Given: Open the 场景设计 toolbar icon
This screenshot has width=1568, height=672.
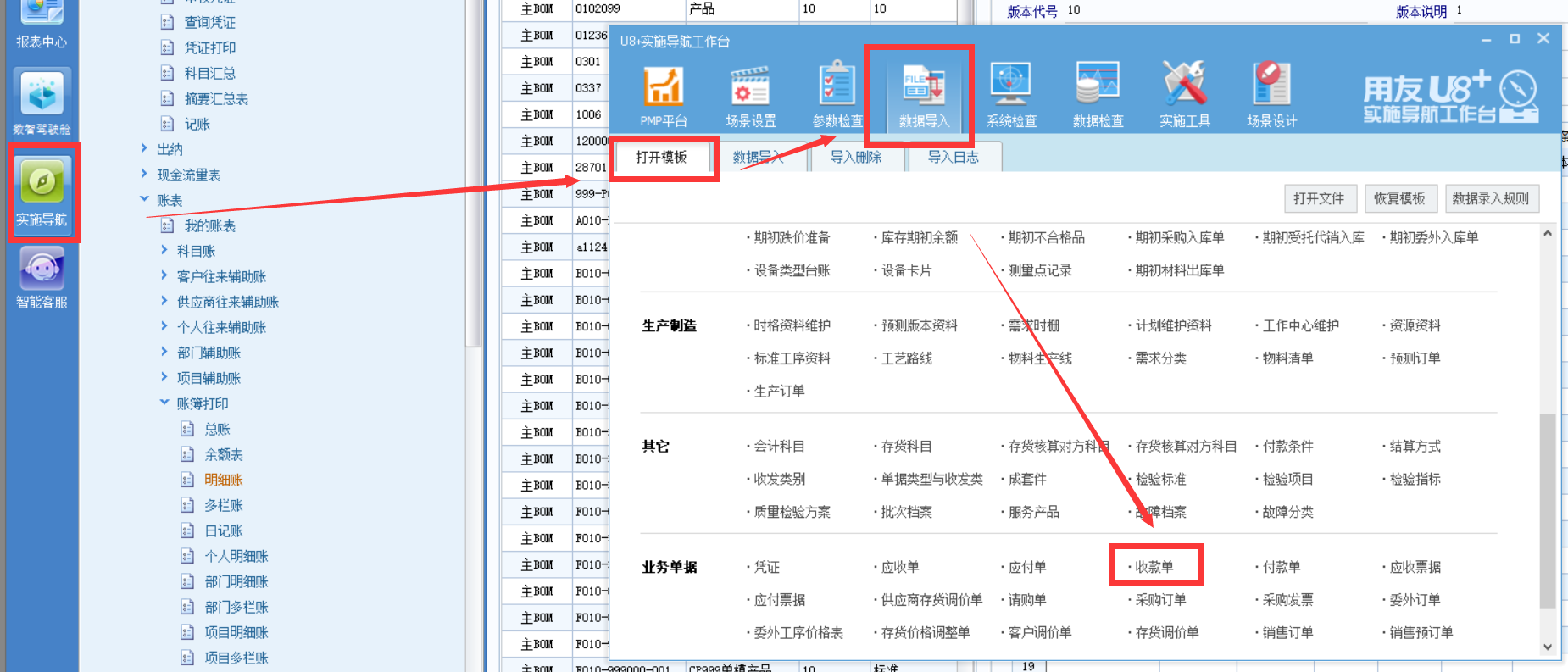Looking at the screenshot, I should click(x=1271, y=96).
